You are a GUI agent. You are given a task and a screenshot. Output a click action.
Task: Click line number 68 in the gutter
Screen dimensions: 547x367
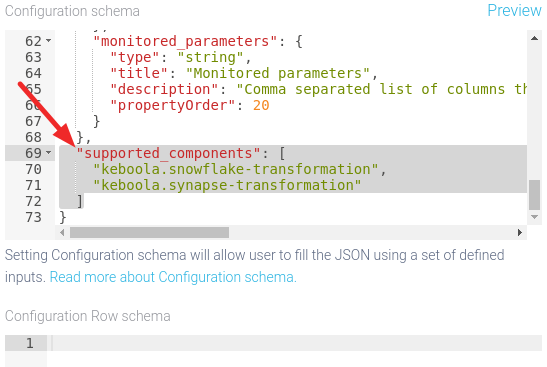pyautogui.click(x=33, y=137)
